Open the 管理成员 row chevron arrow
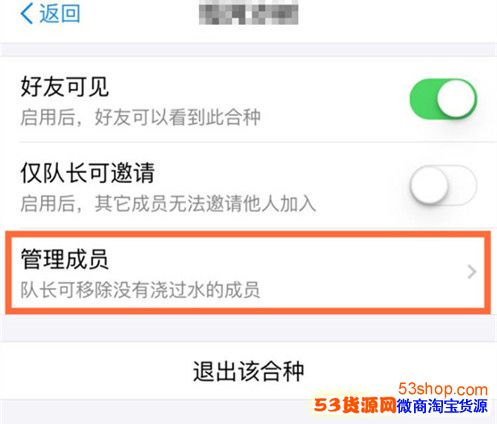Image resolution: width=497 pixels, height=424 pixels. click(x=472, y=272)
